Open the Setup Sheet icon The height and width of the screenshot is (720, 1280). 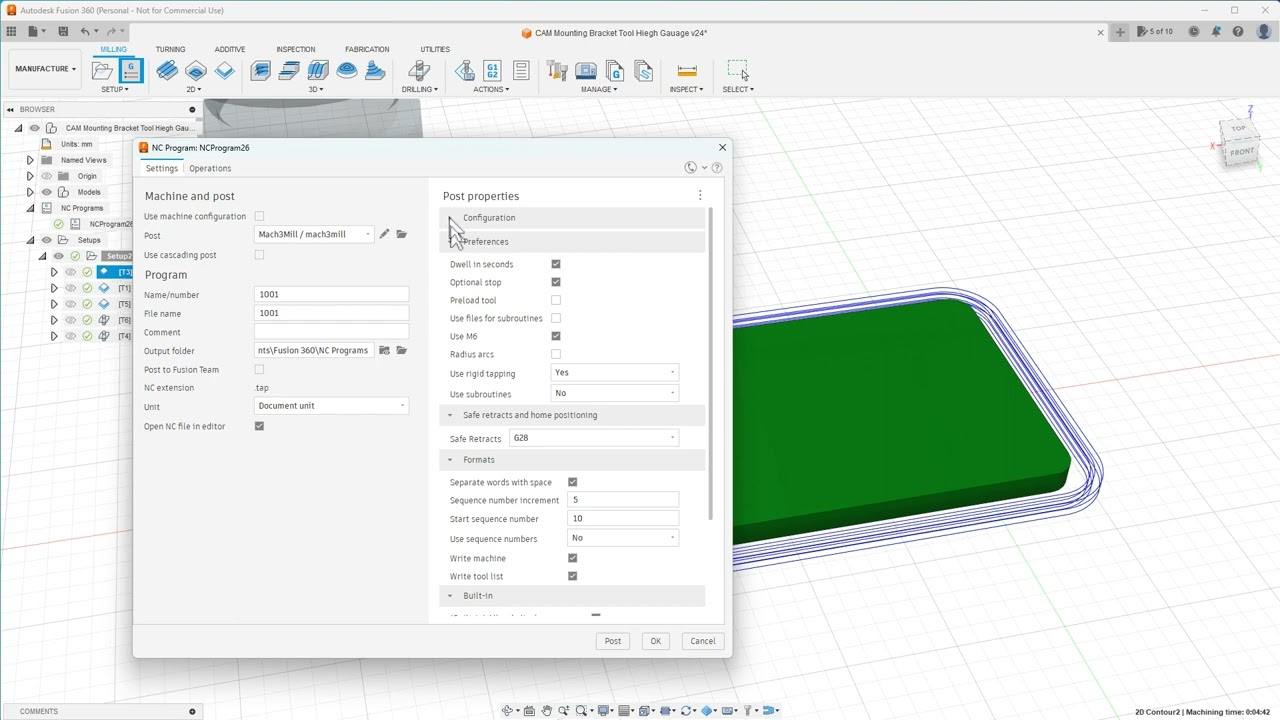(x=520, y=70)
